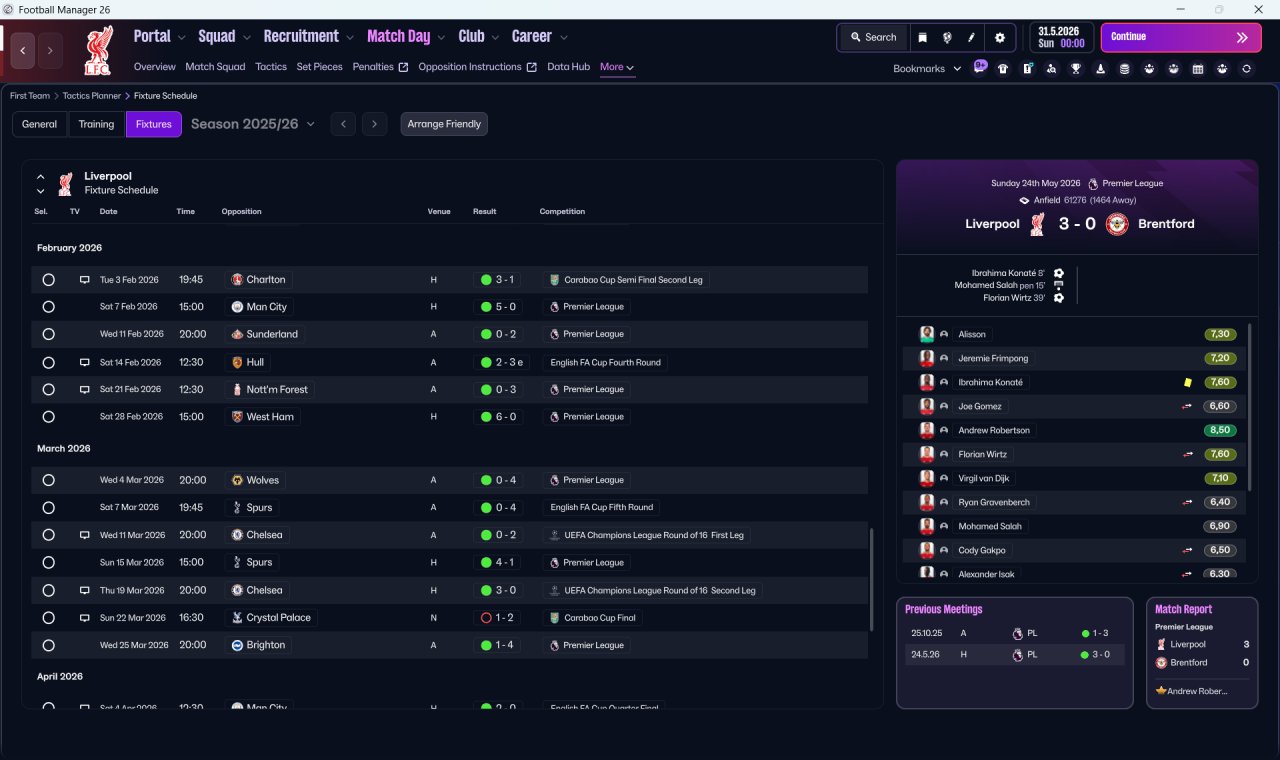Select the Charlton fixture radio button
The image size is (1280, 760).
pos(48,280)
